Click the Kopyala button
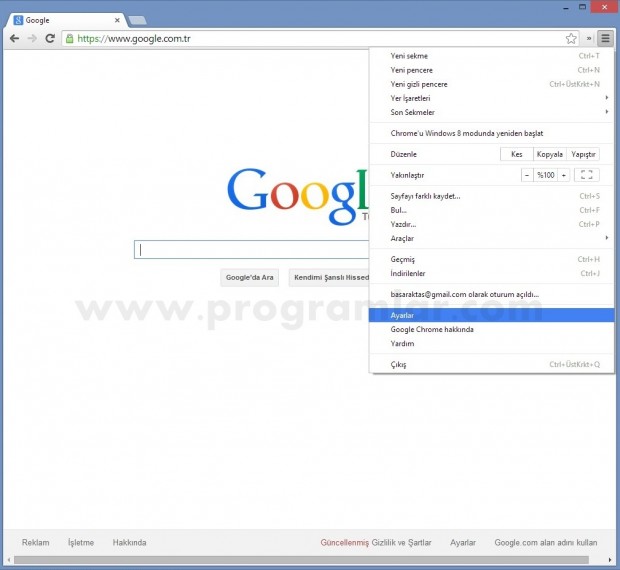 pos(550,154)
